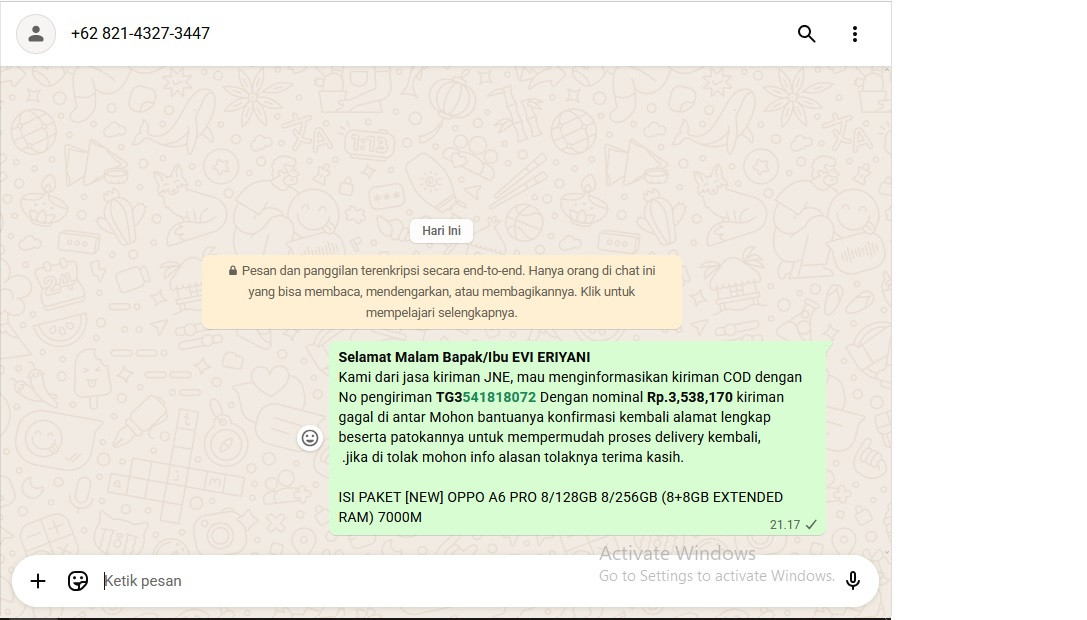Open contact info for +62 821-4327-3447
Screen dimensions: 1087x620
tap(140, 33)
